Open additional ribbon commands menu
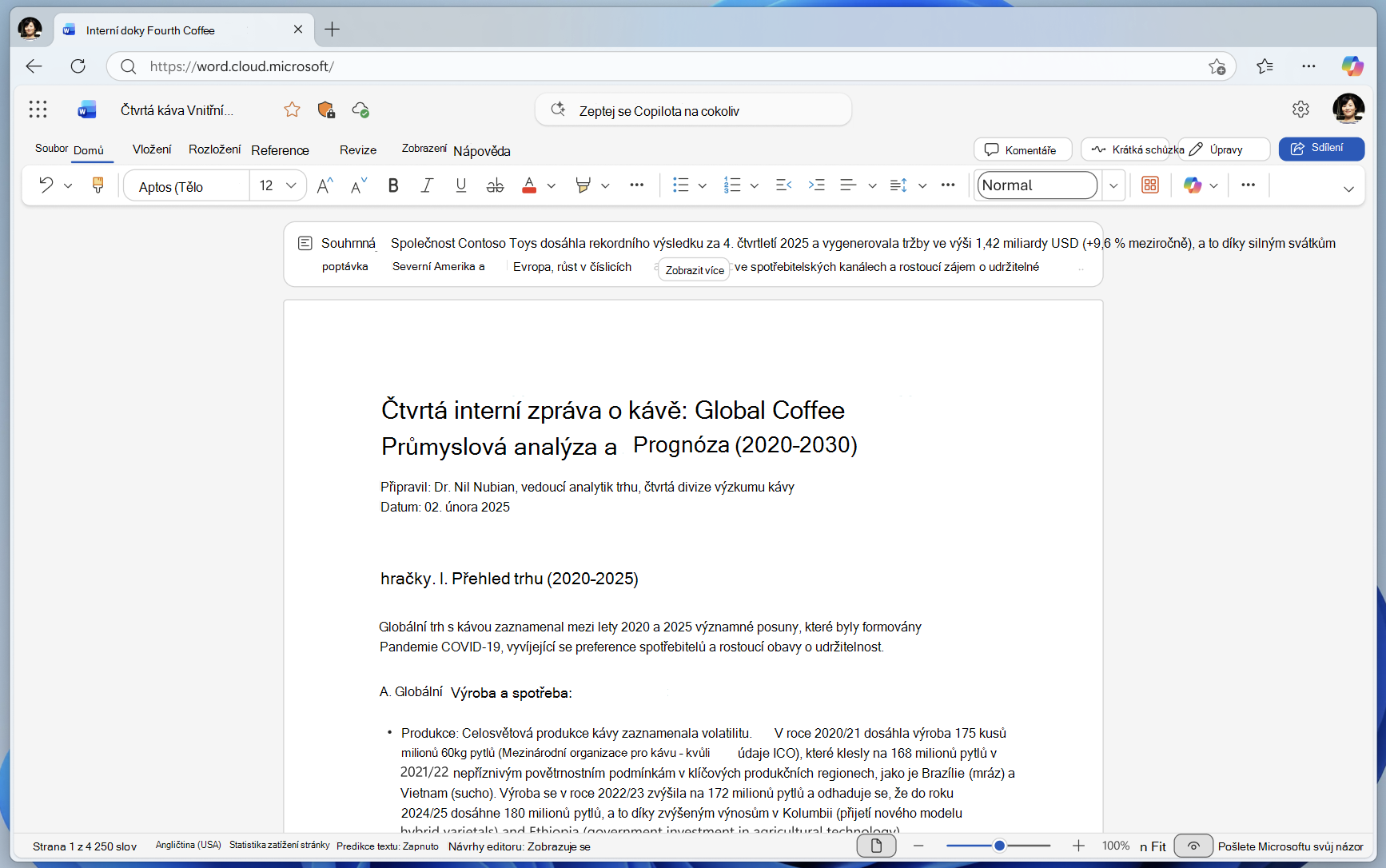 coord(1248,185)
